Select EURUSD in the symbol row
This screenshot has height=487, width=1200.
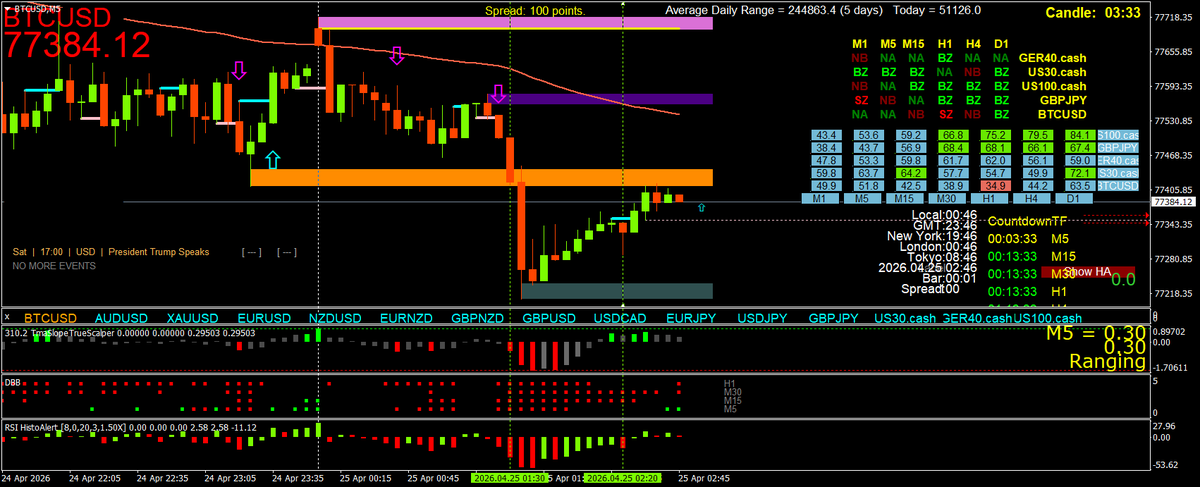point(264,317)
